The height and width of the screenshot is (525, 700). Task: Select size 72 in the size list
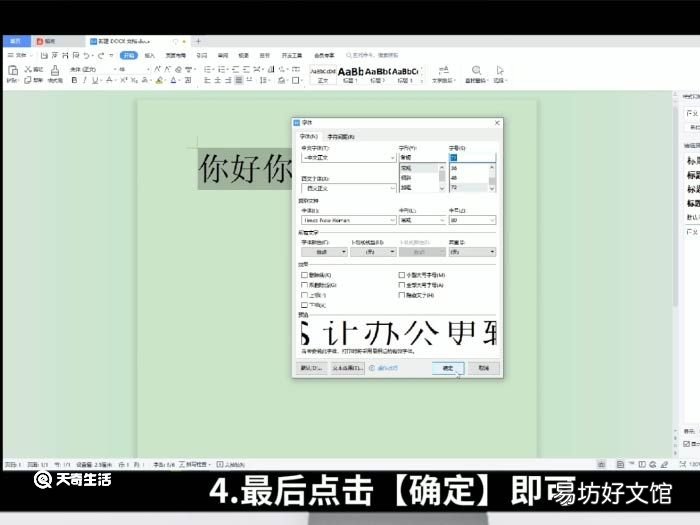468,188
